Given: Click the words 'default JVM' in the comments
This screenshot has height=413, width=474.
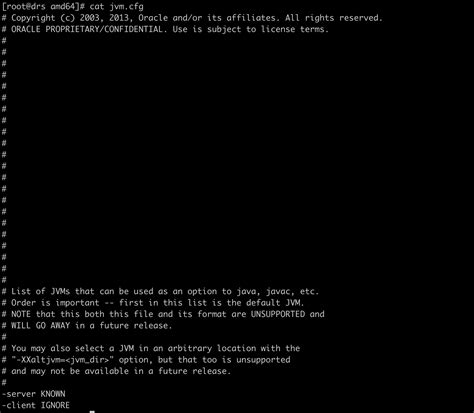Looking at the screenshot, I should (x=275, y=303).
